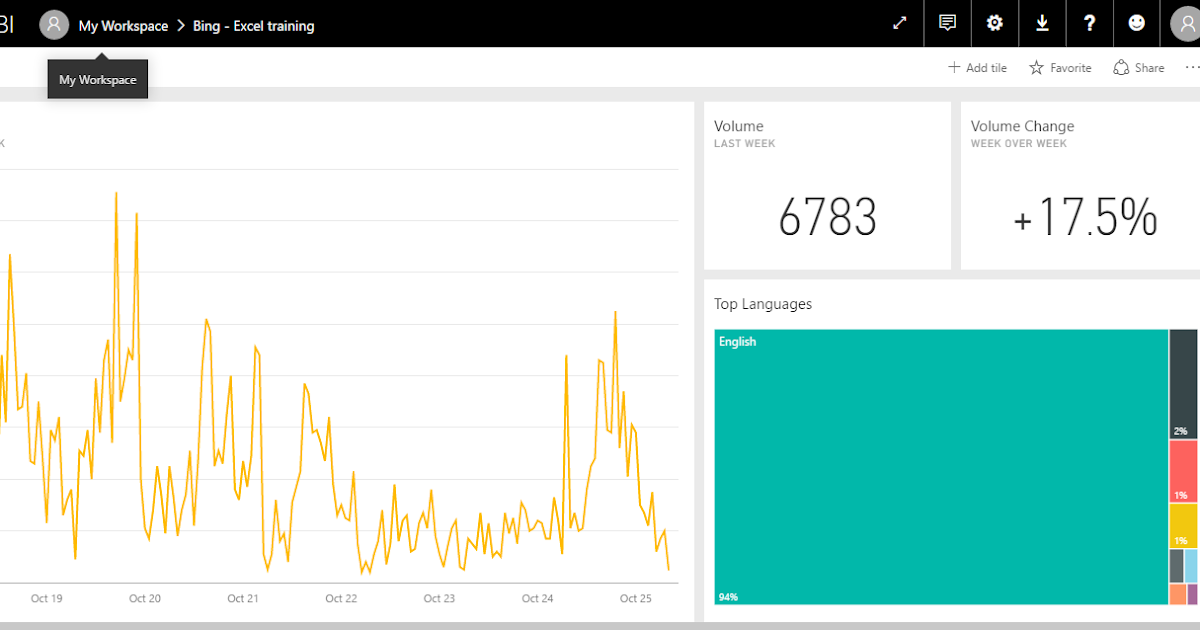Viewport: 1200px width, 630px height.
Task: Send a smile with the feedback smiley icon
Action: [1137, 23]
